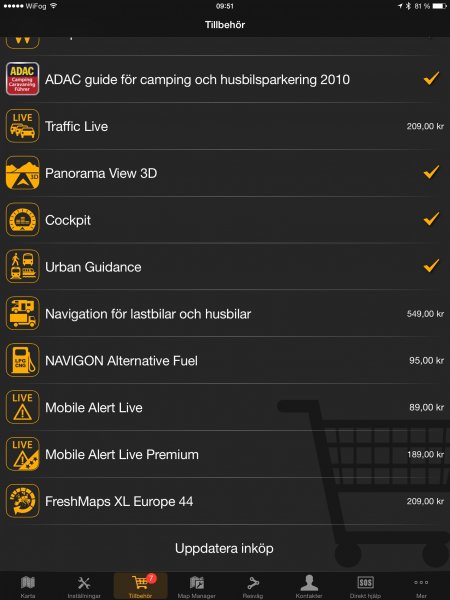Tap the checkmark on the ADAC guide row
This screenshot has width=450, height=600.
pos(431,78)
